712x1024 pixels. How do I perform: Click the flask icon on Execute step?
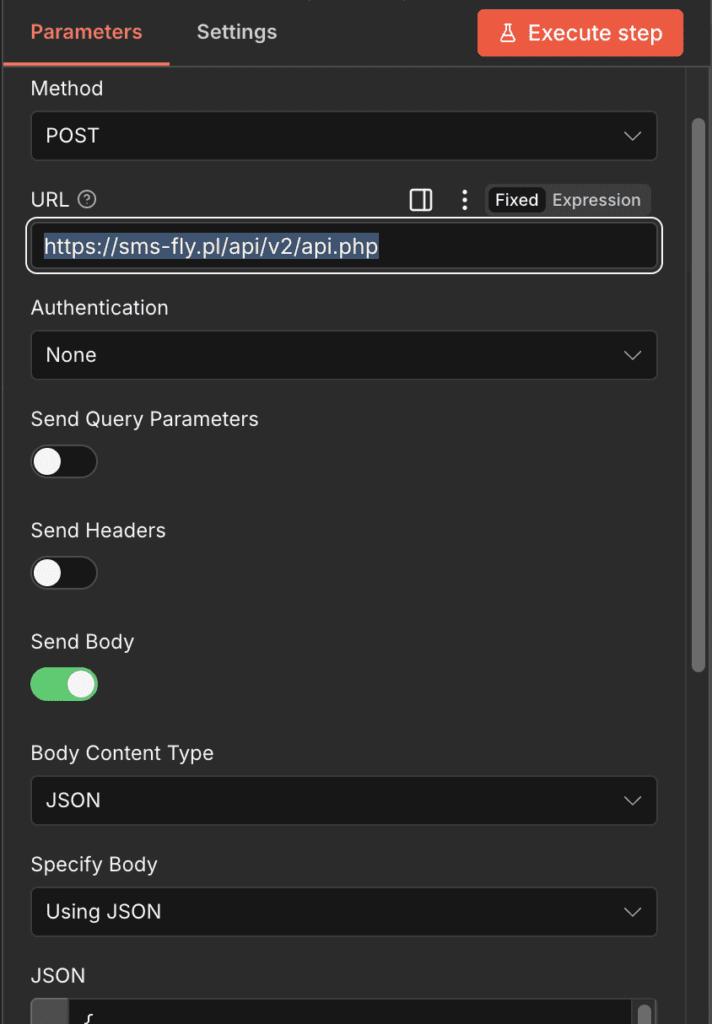pos(508,33)
